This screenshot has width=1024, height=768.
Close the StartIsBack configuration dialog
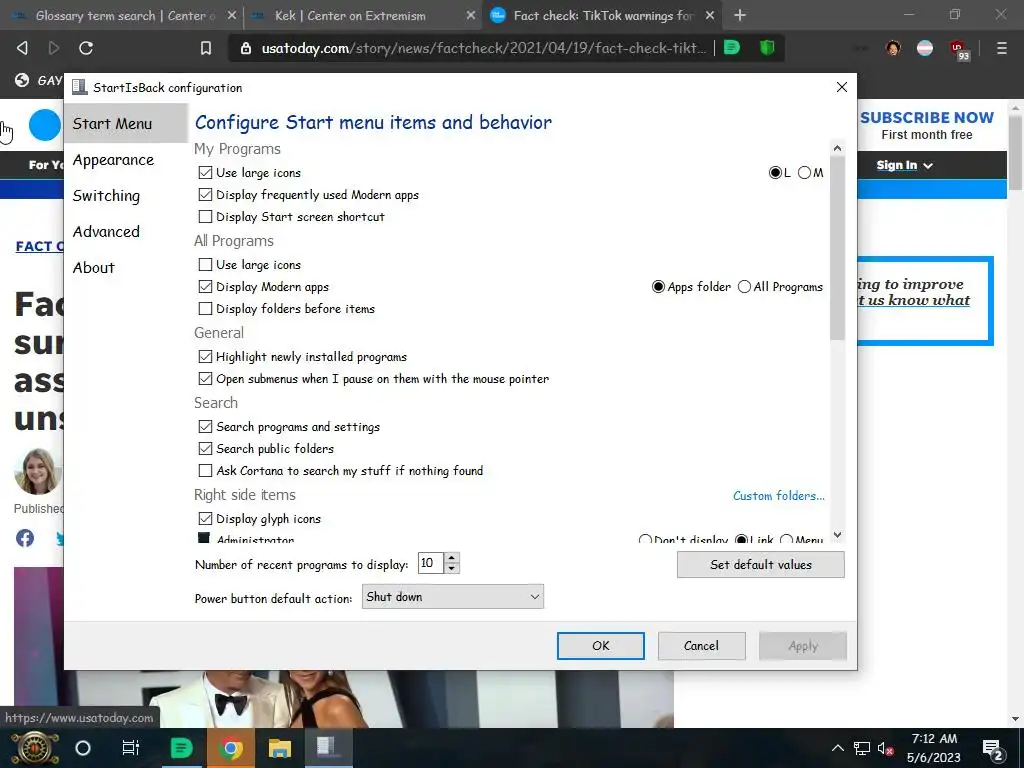point(842,87)
